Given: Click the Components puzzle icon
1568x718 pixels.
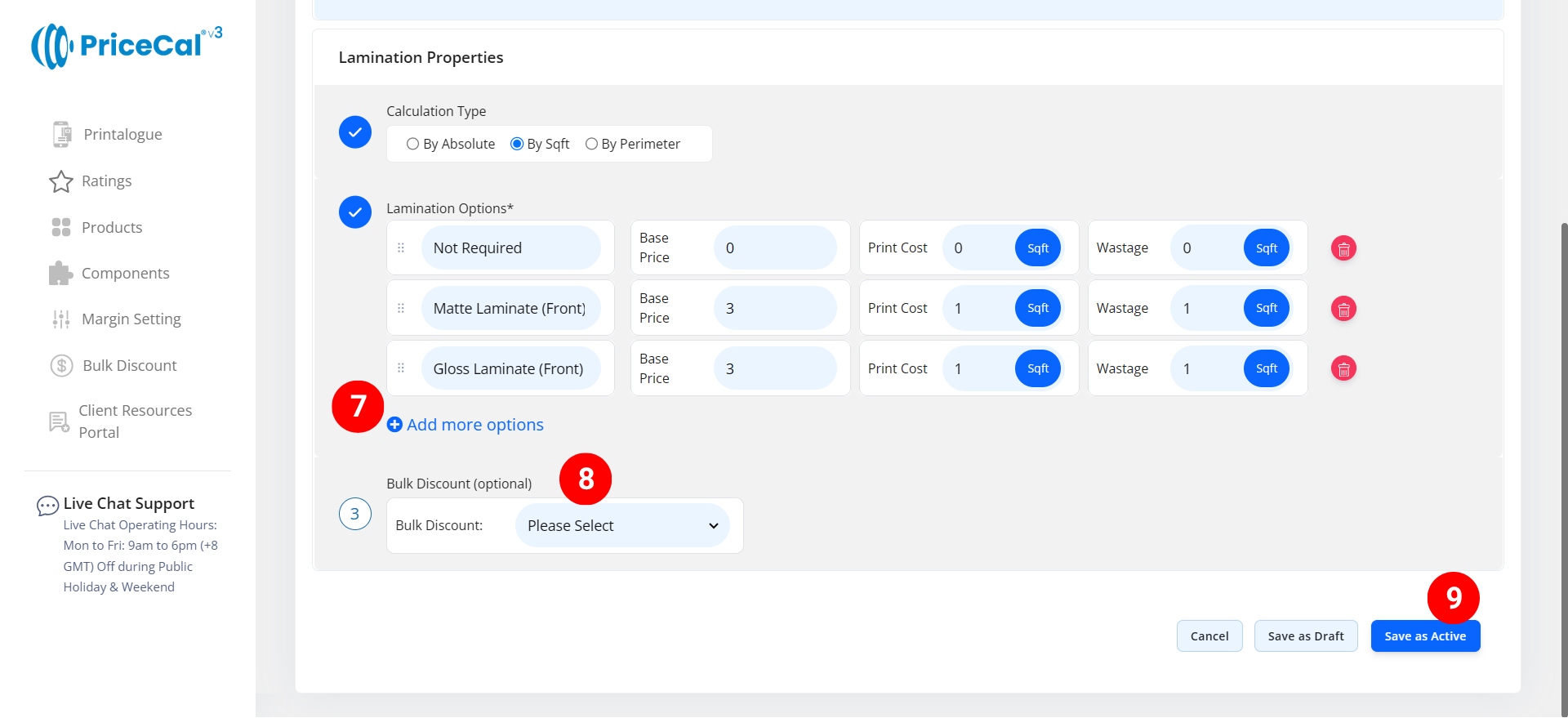Looking at the screenshot, I should 60,274.
